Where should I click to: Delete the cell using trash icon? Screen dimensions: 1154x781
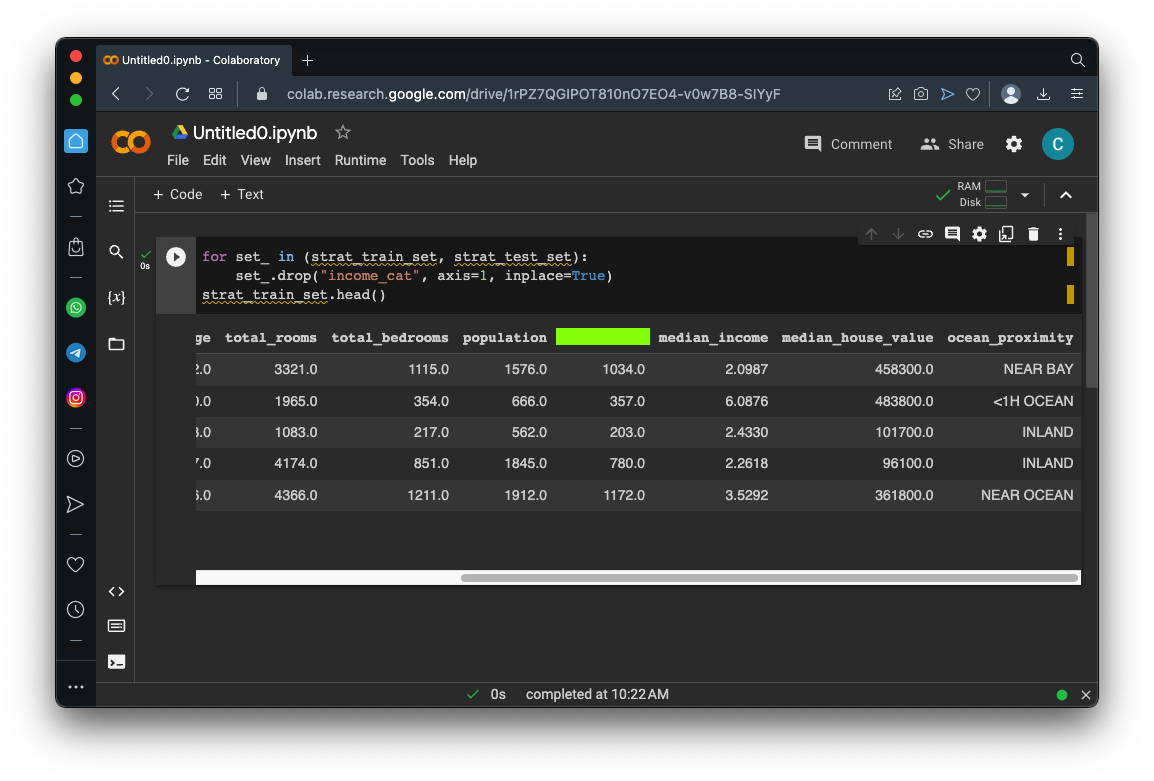coord(1033,234)
